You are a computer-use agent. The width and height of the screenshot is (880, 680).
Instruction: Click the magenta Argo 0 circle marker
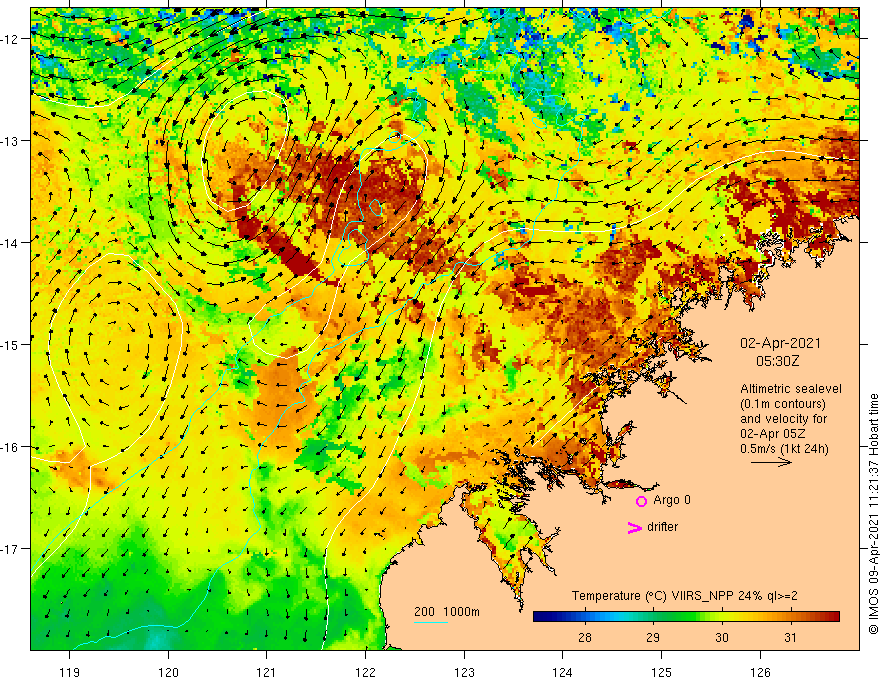[641, 501]
